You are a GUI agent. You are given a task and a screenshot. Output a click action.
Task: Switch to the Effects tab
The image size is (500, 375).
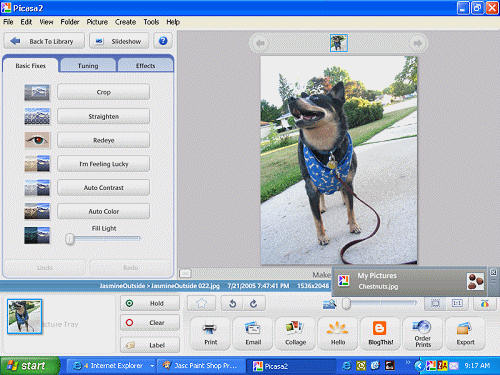coord(145,66)
